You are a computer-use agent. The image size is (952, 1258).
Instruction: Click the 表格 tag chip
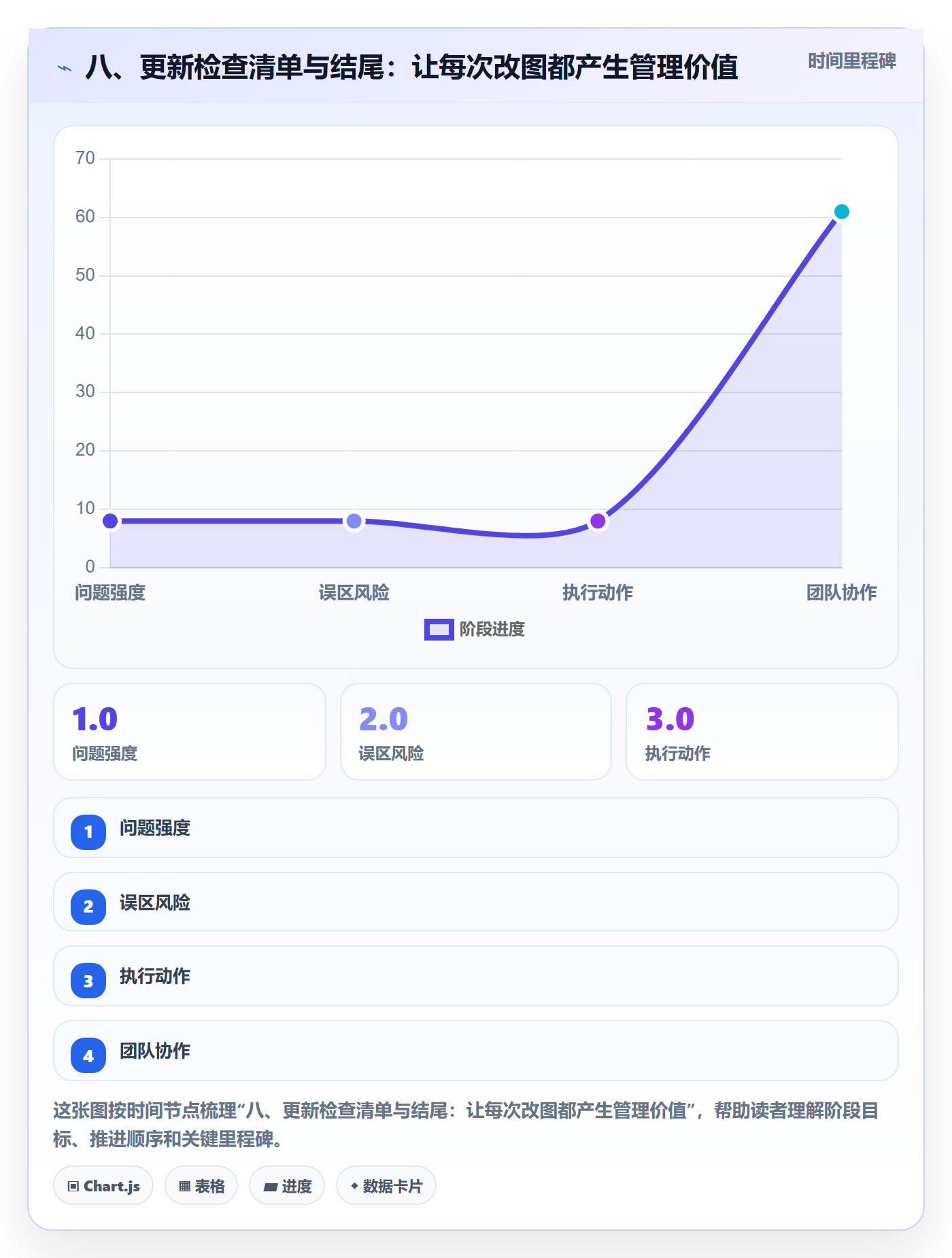click(x=201, y=1186)
